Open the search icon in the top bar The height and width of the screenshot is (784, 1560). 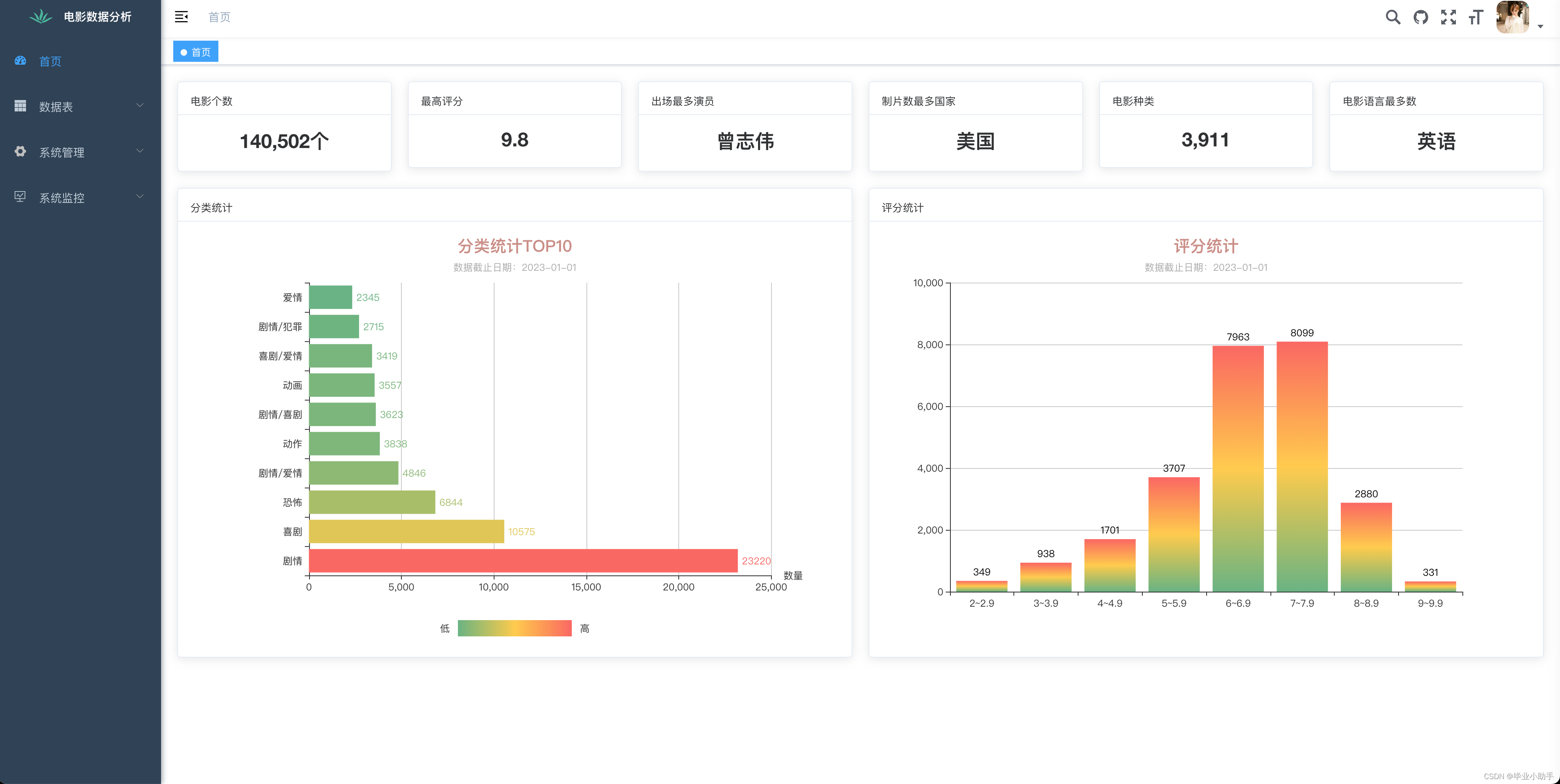(x=1393, y=17)
